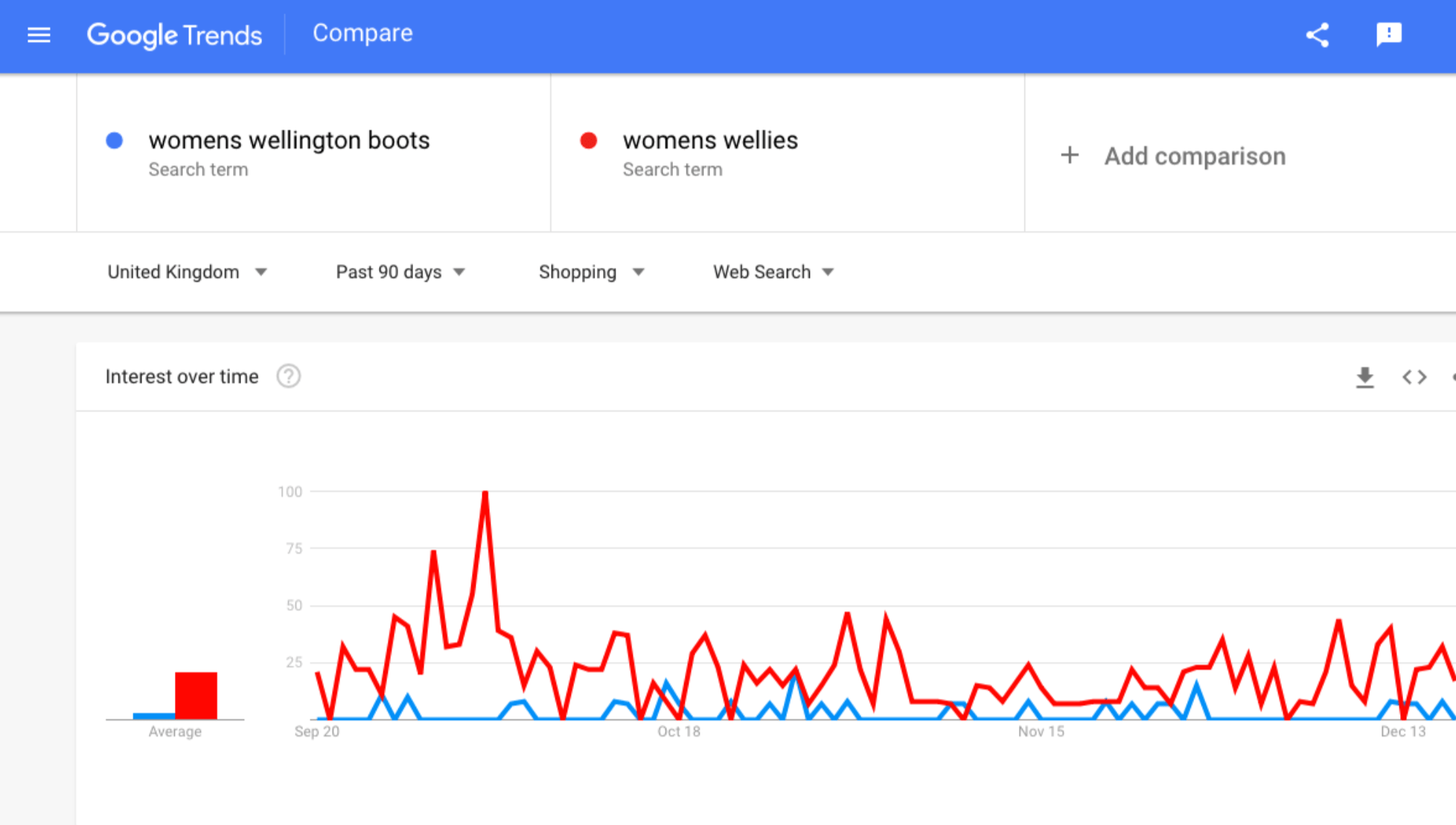Image resolution: width=1456 pixels, height=825 pixels.
Task: Click the blue dot color swatch
Action: 115,141
